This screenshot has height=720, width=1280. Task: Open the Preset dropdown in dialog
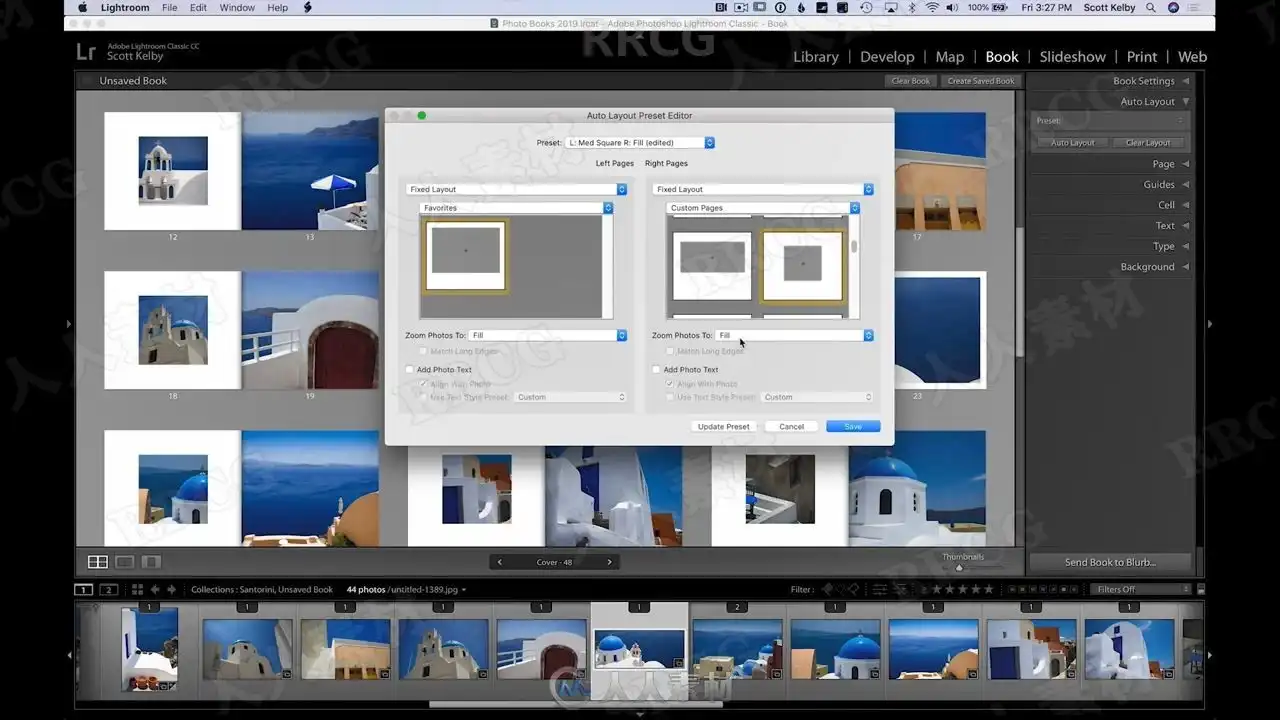(x=640, y=143)
